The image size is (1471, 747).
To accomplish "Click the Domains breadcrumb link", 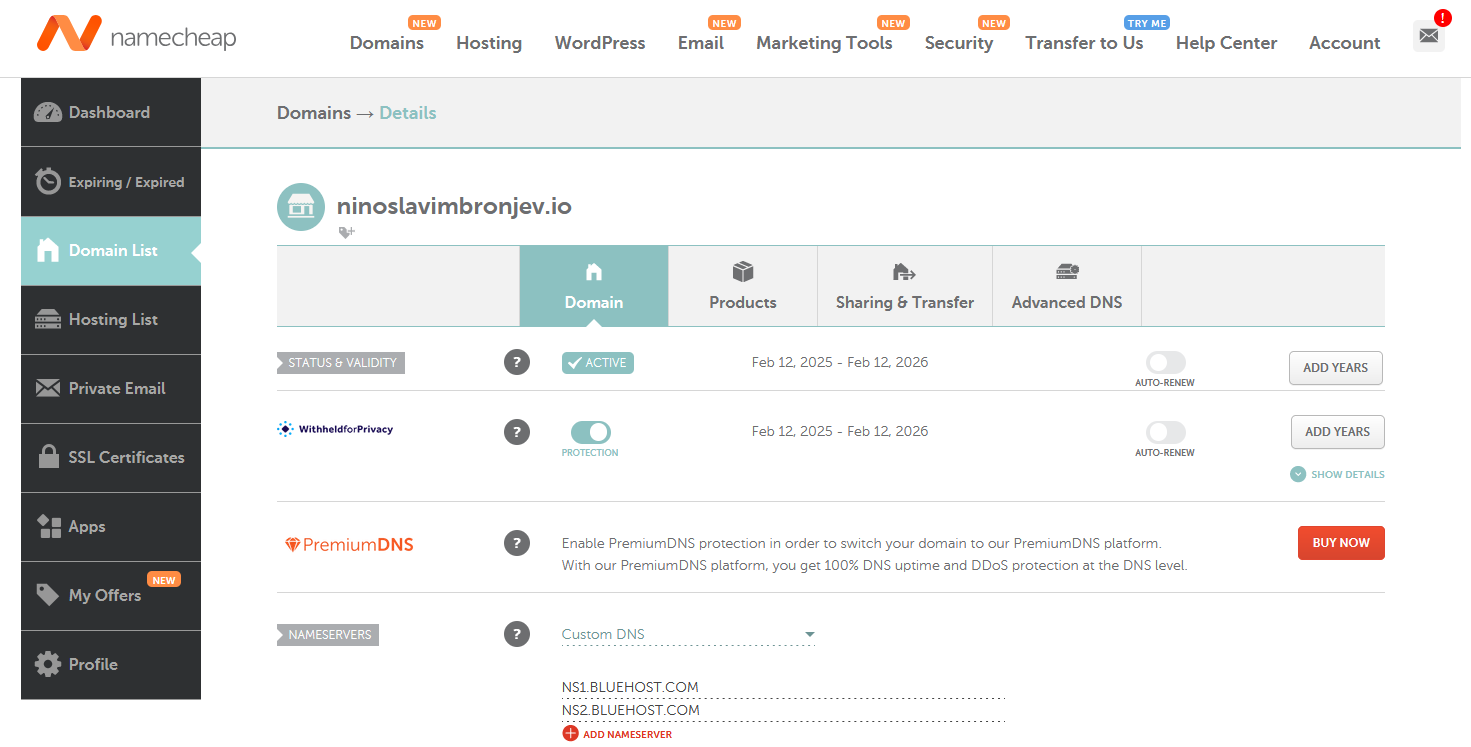I will point(314,113).
